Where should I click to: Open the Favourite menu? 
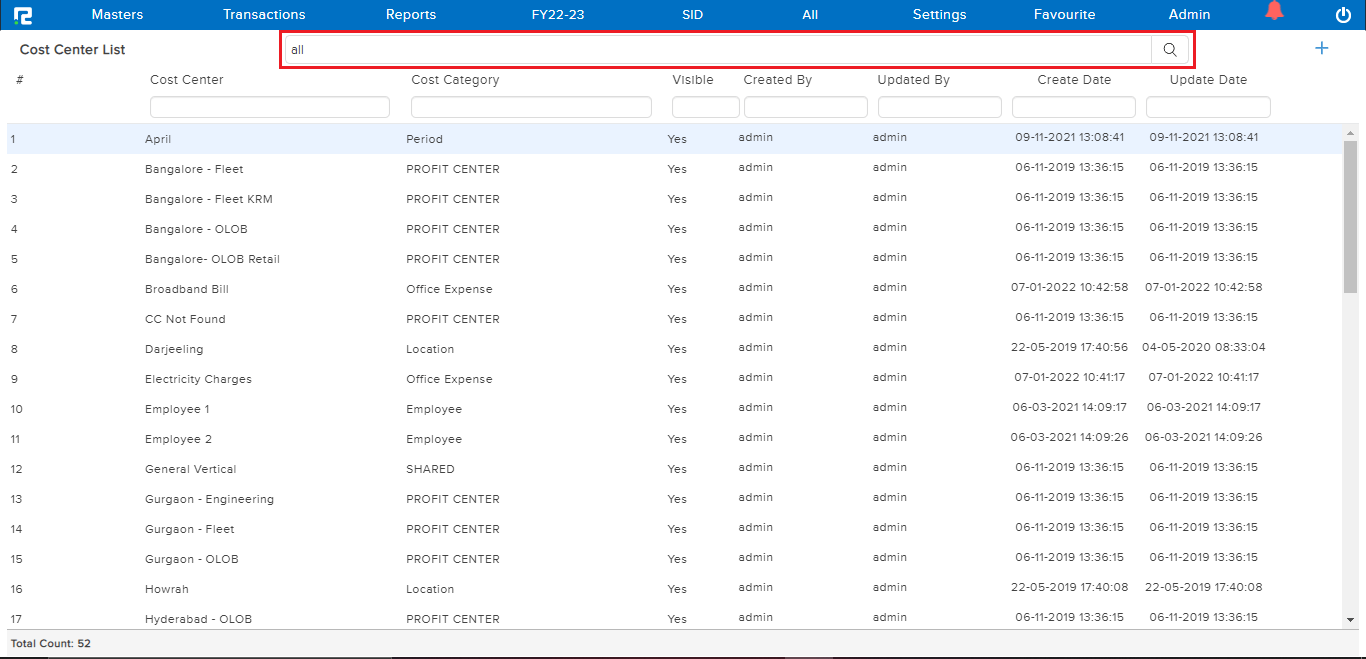[1064, 14]
